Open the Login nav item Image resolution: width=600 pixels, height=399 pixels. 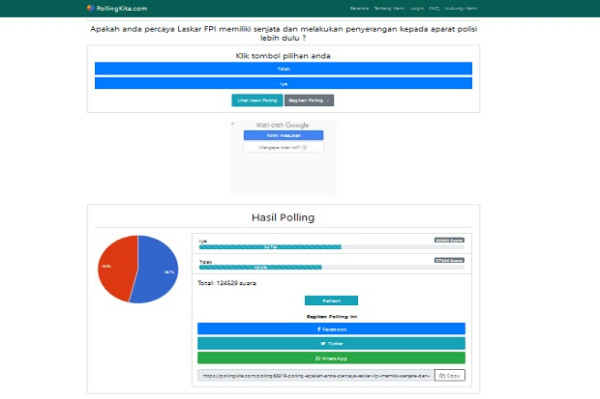(x=417, y=8)
